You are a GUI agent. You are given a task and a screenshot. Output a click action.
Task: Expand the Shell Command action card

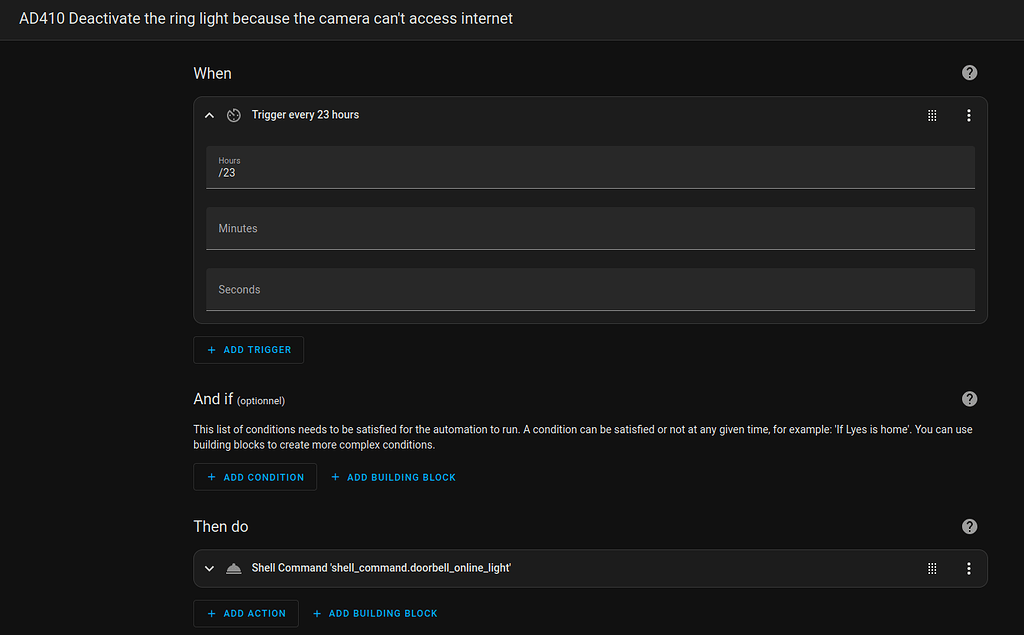[x=209, y=568]
